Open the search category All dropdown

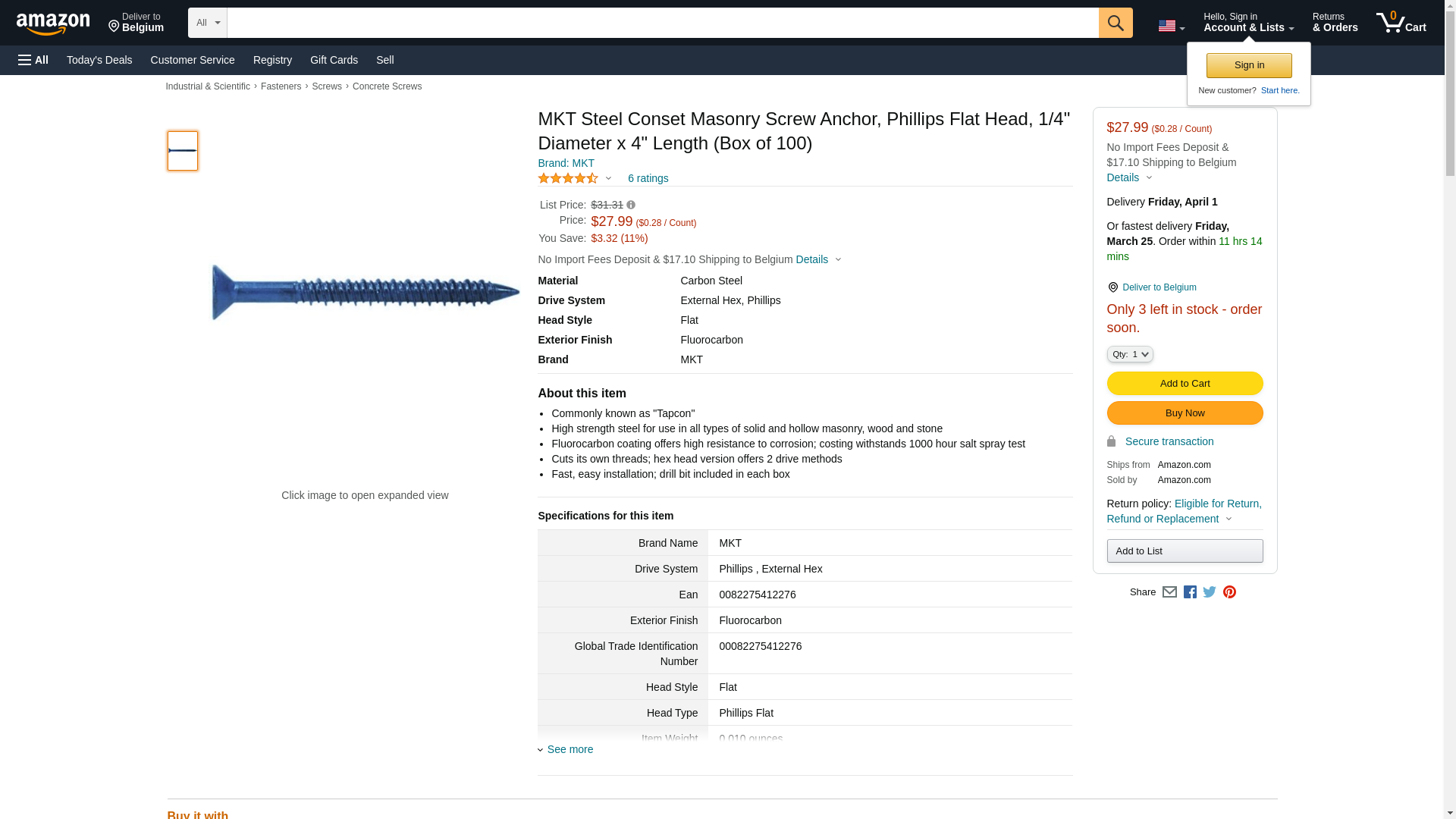pyautogui.click(x=207, y=23)
